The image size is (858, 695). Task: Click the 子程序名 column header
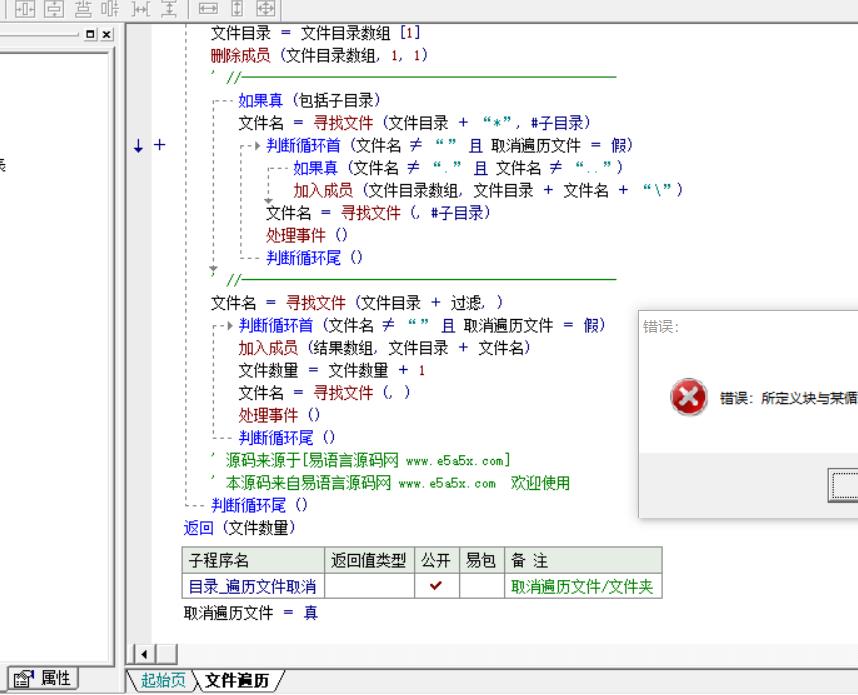click(253, 560)
